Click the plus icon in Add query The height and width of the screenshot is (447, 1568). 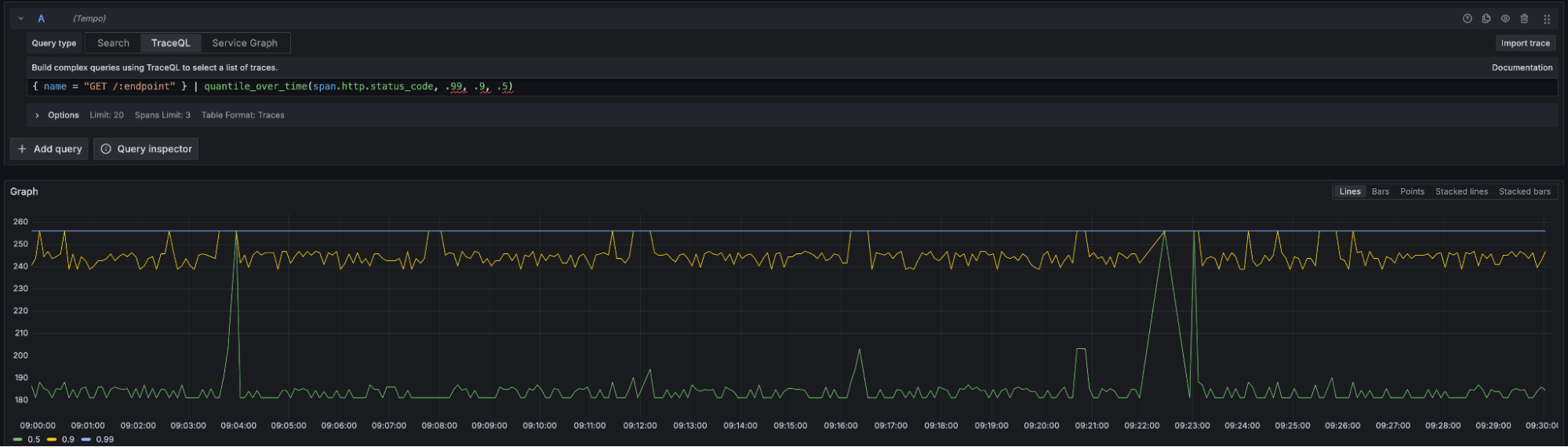tap(22, 149)
